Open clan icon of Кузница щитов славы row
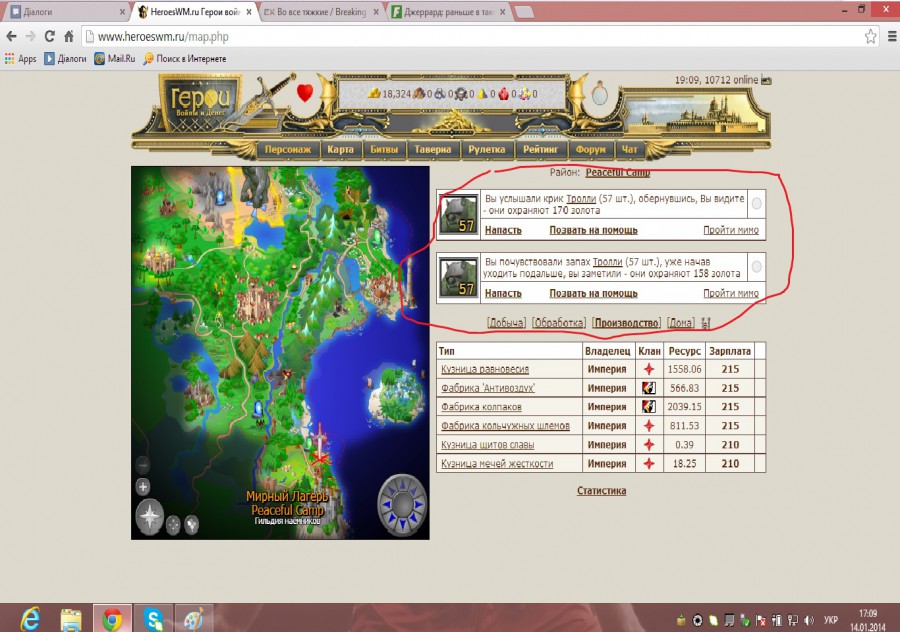Image resolution: width=900 pixels, height=632 pixels. [x=649, y=444]
